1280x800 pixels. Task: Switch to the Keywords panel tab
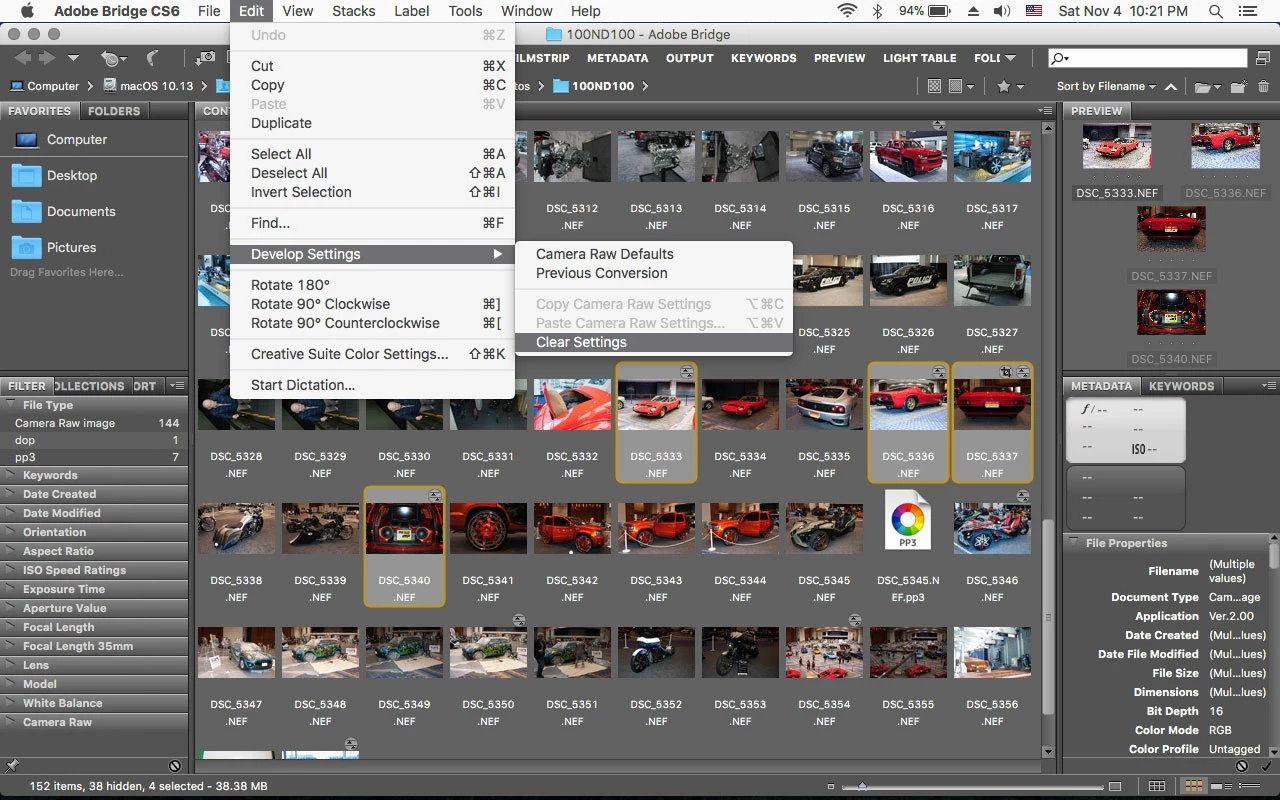click(1181, 386)
